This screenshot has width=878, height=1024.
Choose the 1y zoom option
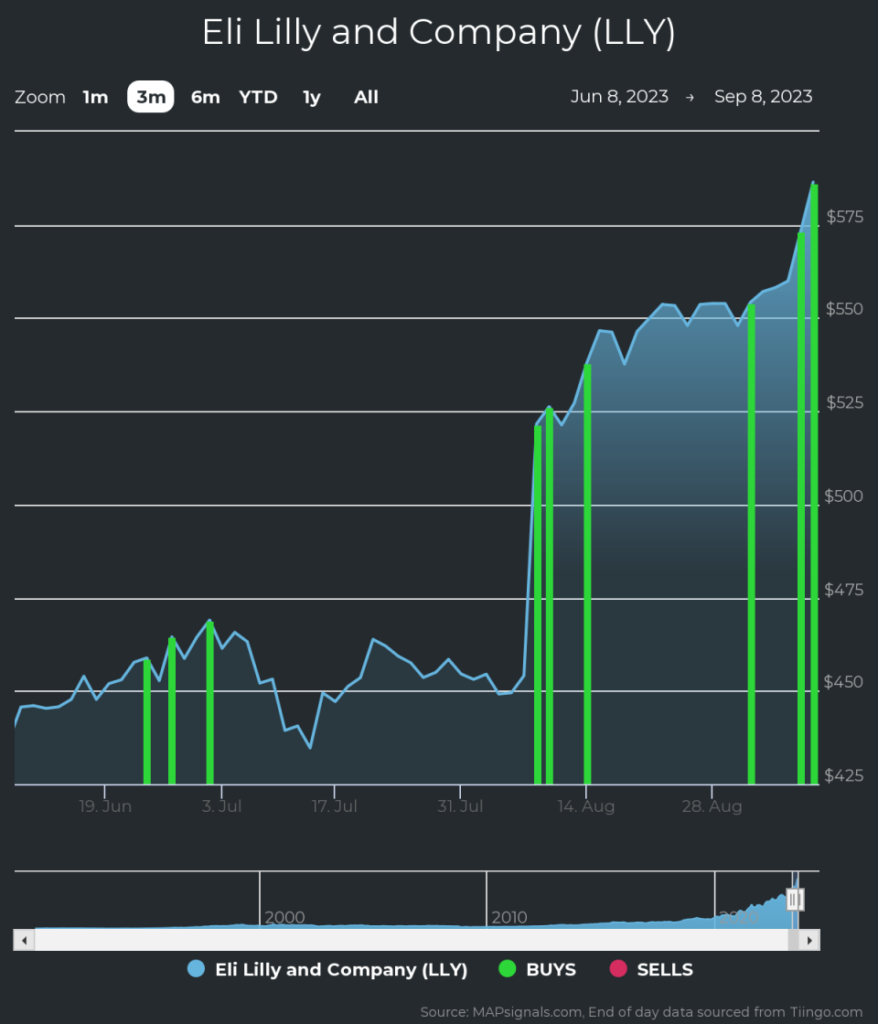click(x=312, y=97)
